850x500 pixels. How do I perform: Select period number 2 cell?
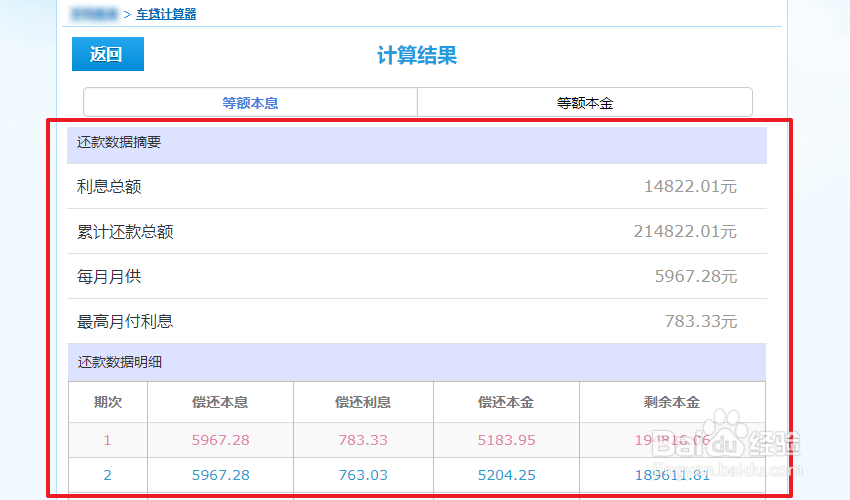(108, 475)
